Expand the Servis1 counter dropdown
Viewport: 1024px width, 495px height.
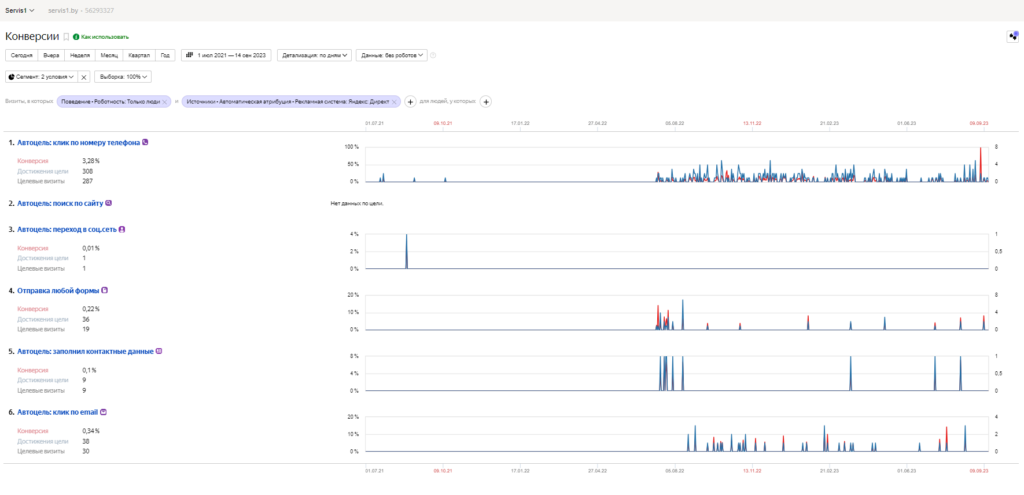(20, 10)
